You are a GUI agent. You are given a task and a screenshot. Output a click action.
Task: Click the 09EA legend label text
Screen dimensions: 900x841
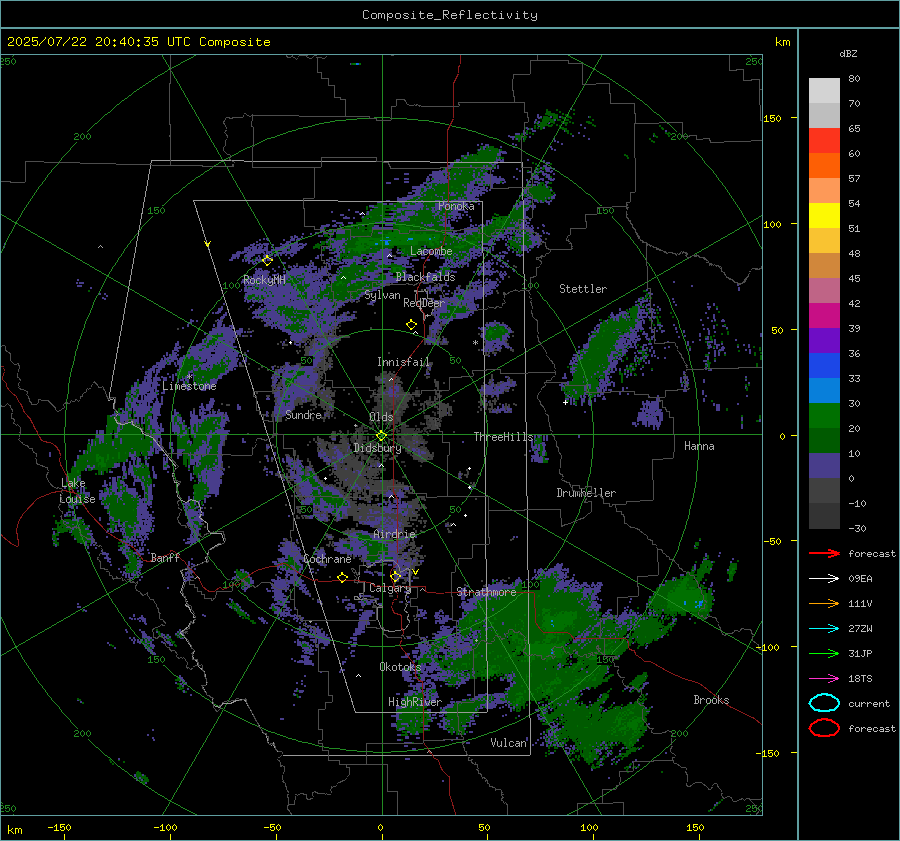[860, 578]
